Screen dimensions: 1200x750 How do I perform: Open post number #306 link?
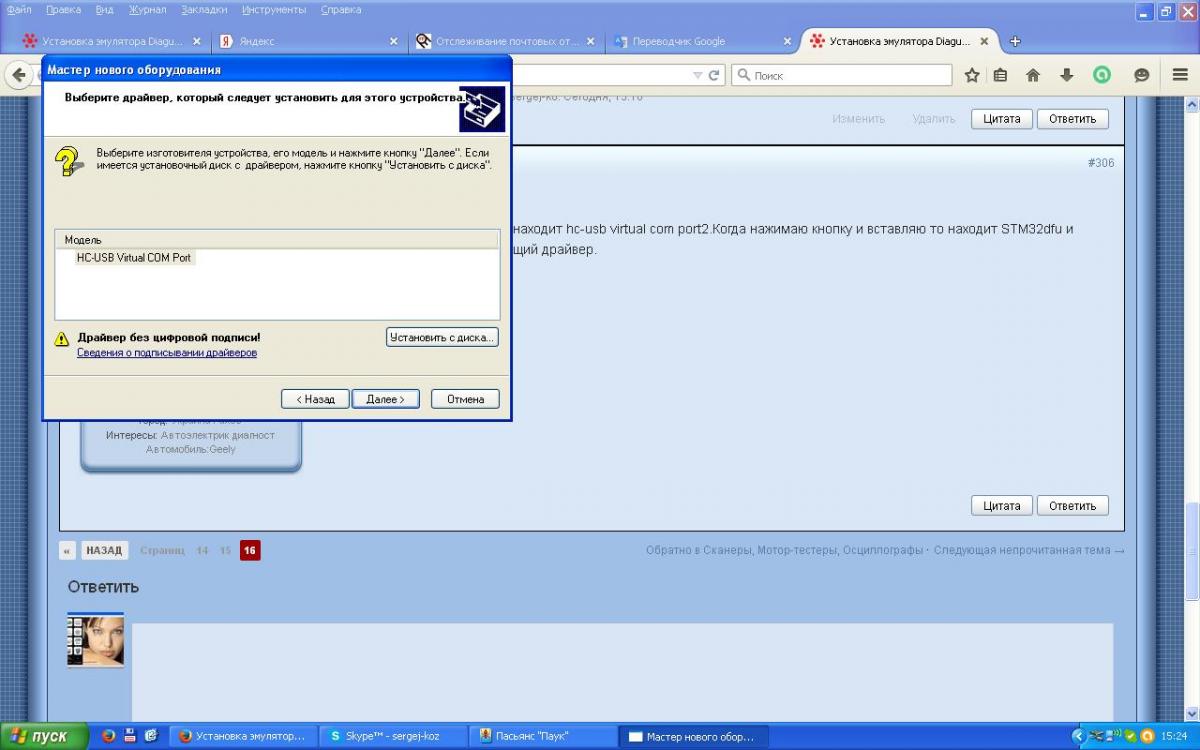(1100, 163)
